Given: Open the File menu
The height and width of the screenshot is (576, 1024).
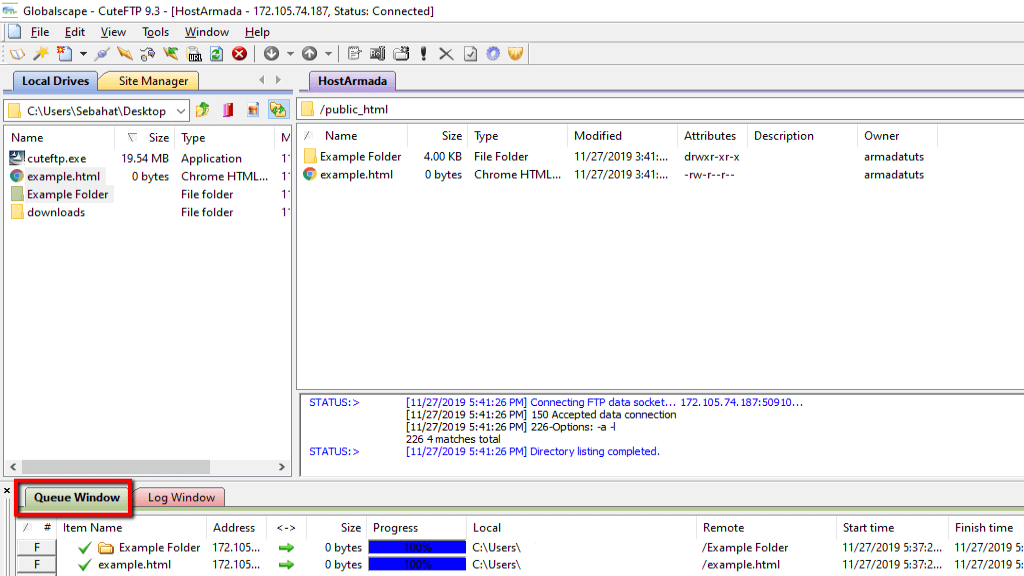Looking at the screenshot, I should coord(40,32).
